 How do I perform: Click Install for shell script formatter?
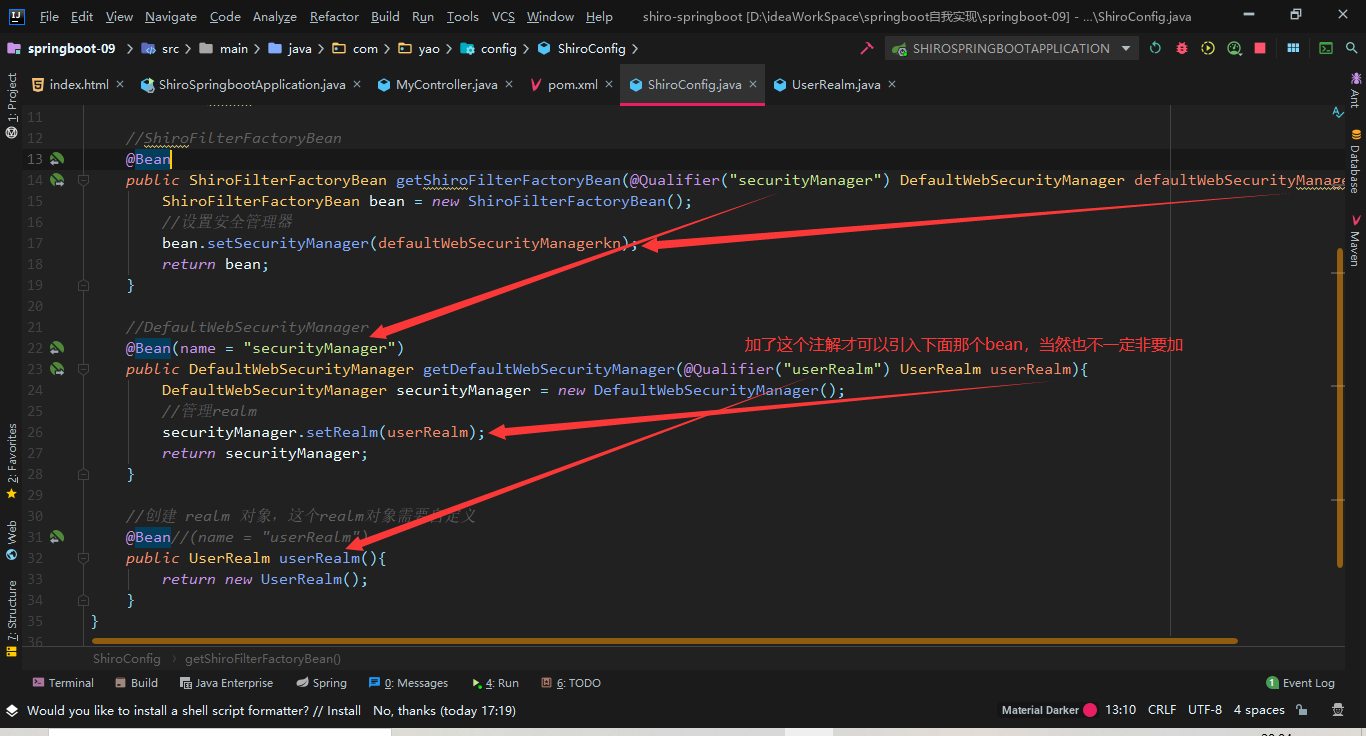(344, 711)
